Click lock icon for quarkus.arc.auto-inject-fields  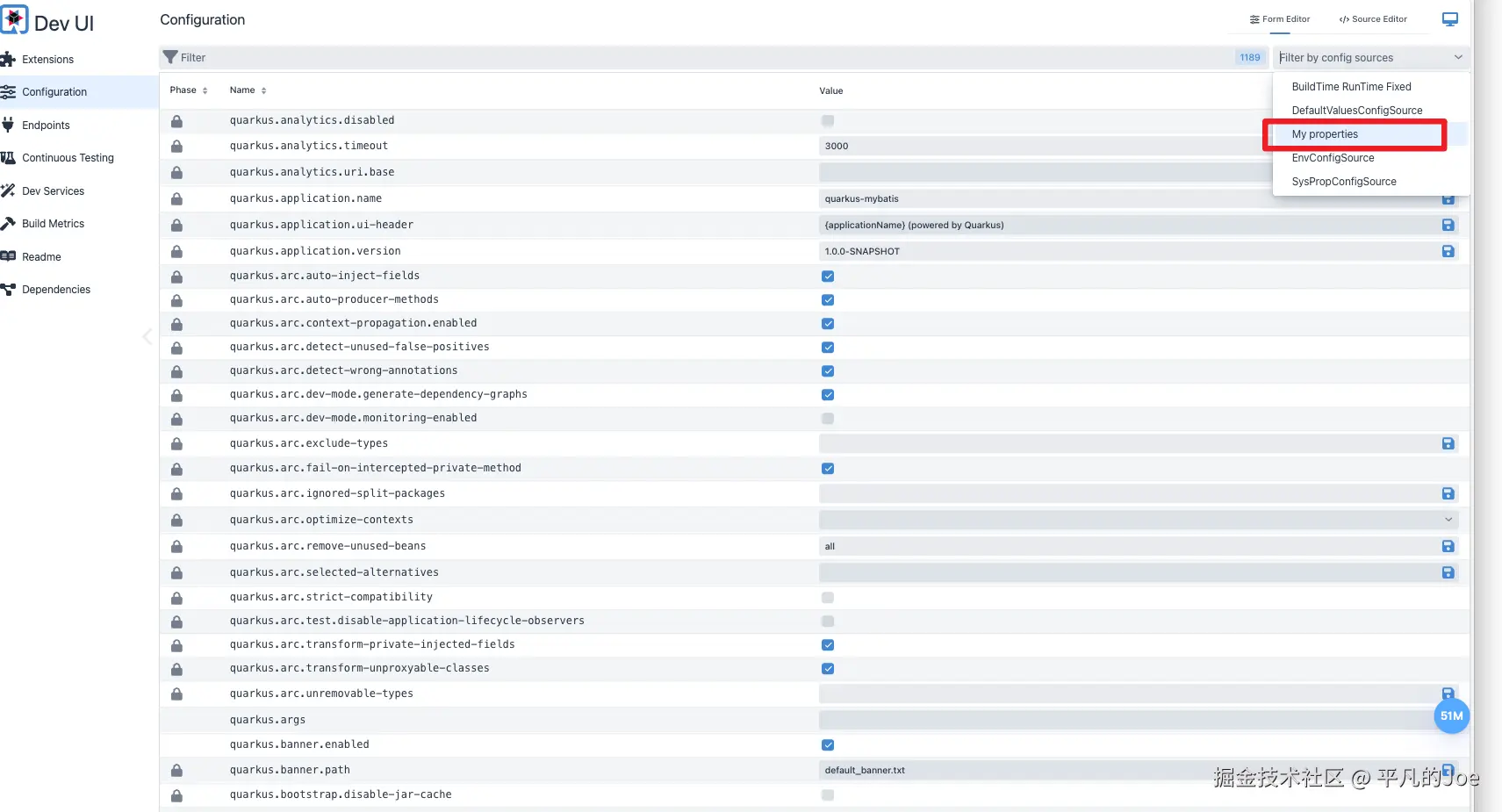pyautogui.click(x=176, y=277)
